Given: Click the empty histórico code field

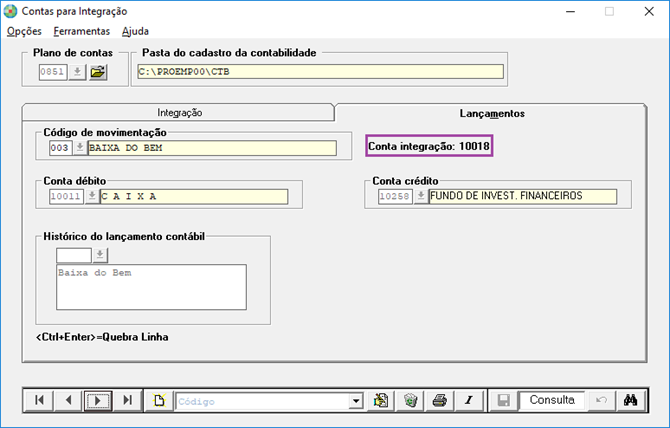Looking at the screenshot, I should [x=74, y=255].
